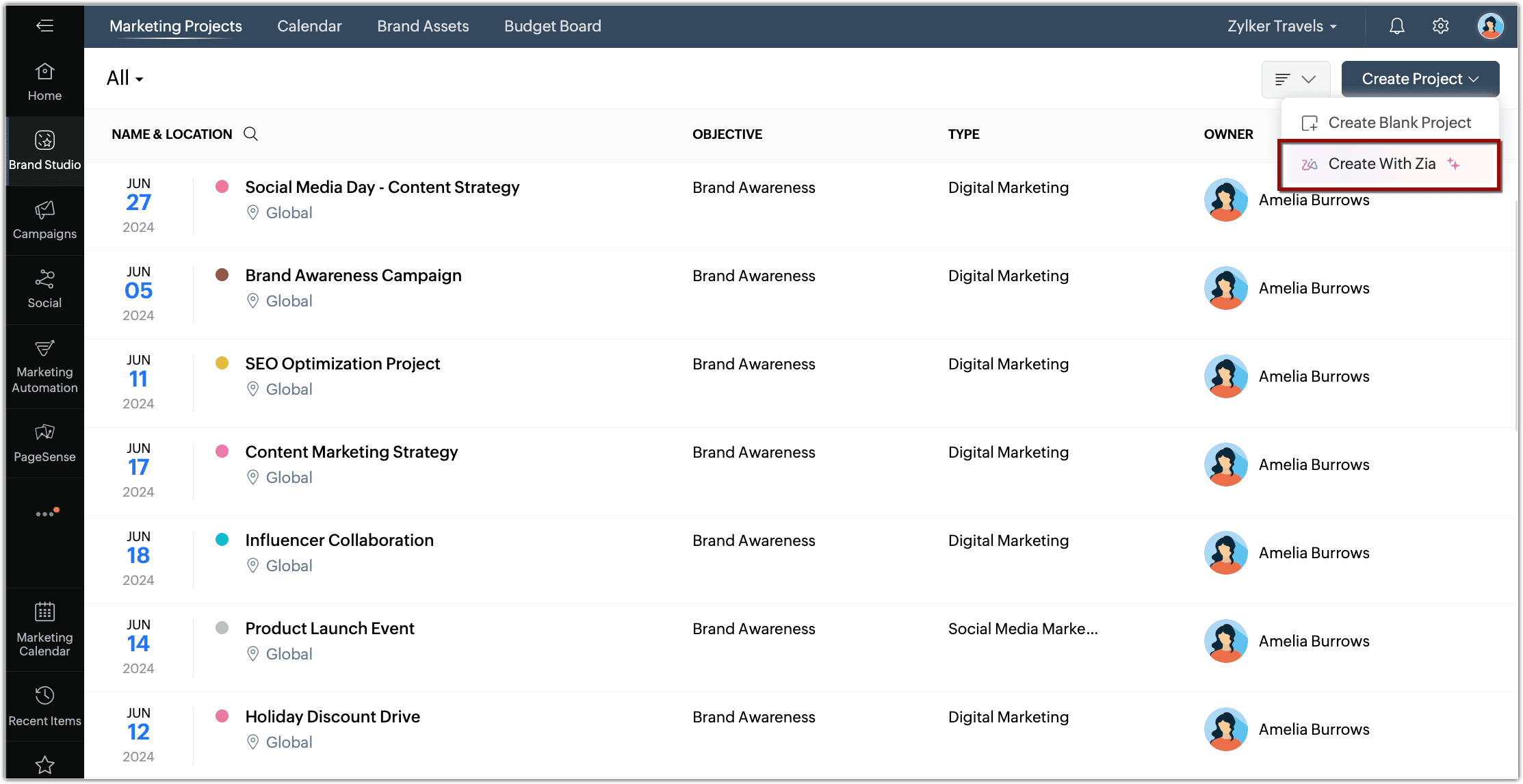Viewport: 1523px width, 784px height.
Task: Show Recent Items from the sidebar
Action: pos(44,705)
